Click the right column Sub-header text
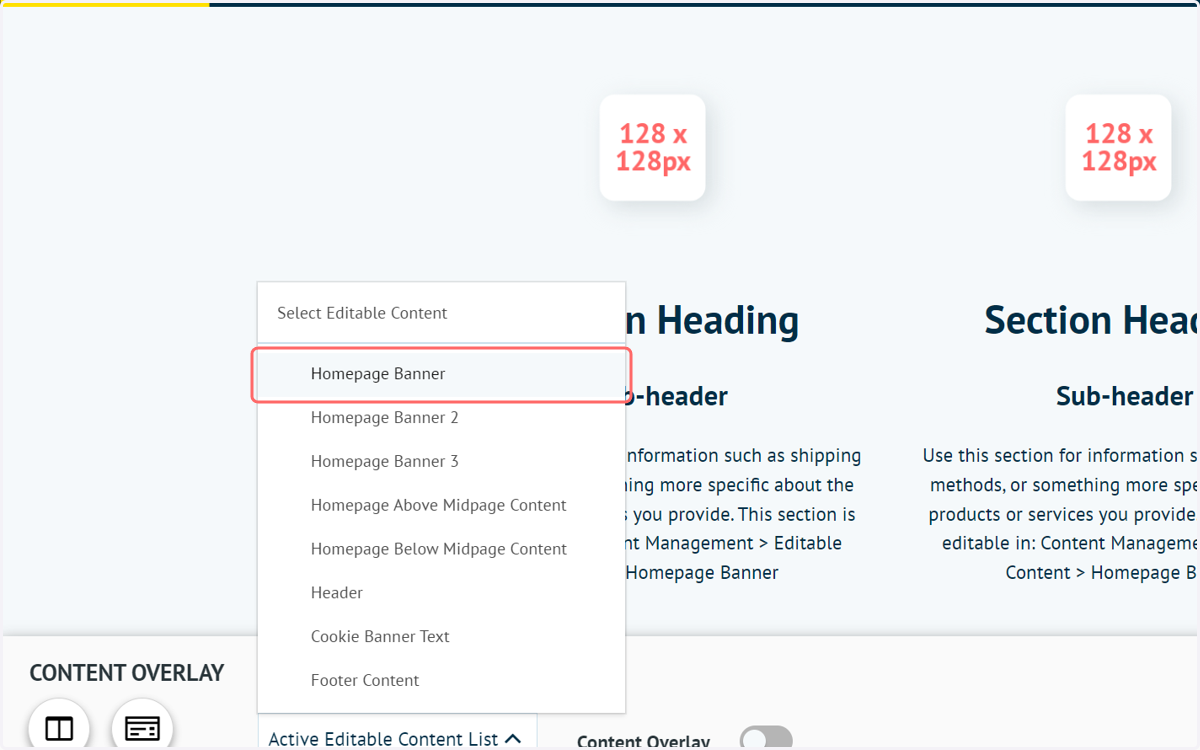Viewport: 1200px width, 750px height. click(x=1125, y=397)
